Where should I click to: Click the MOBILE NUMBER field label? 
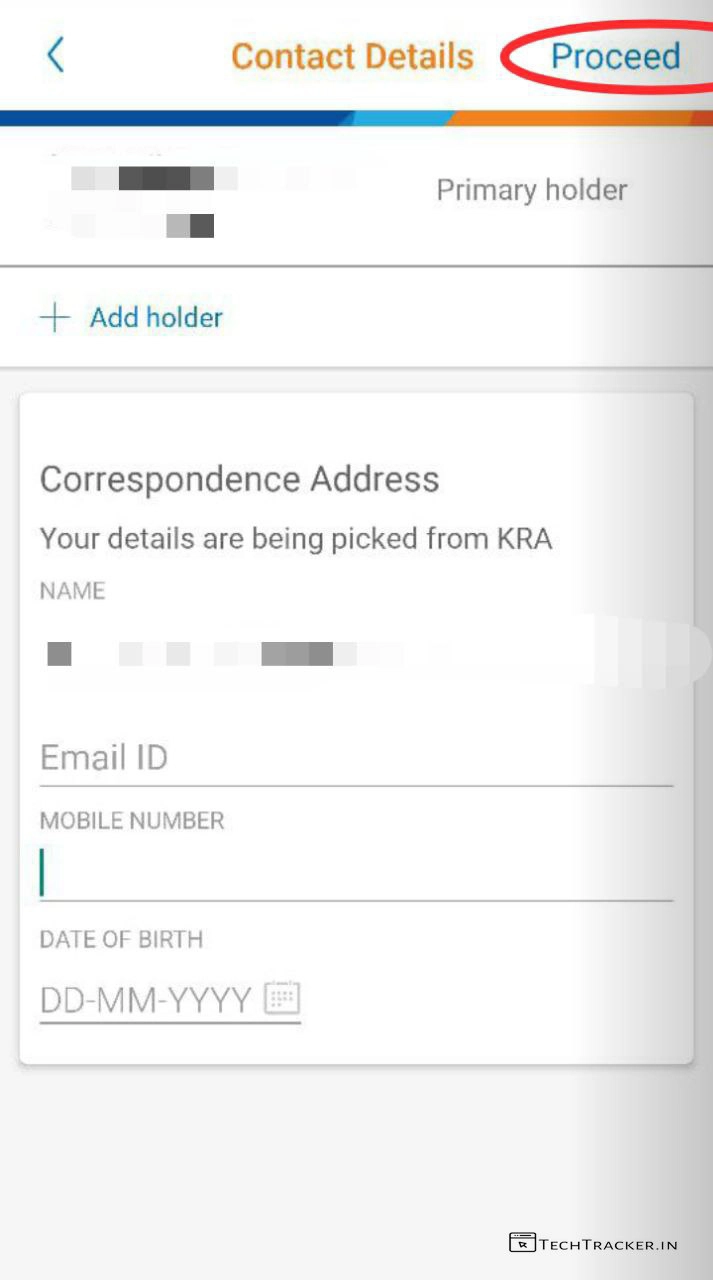132,821
